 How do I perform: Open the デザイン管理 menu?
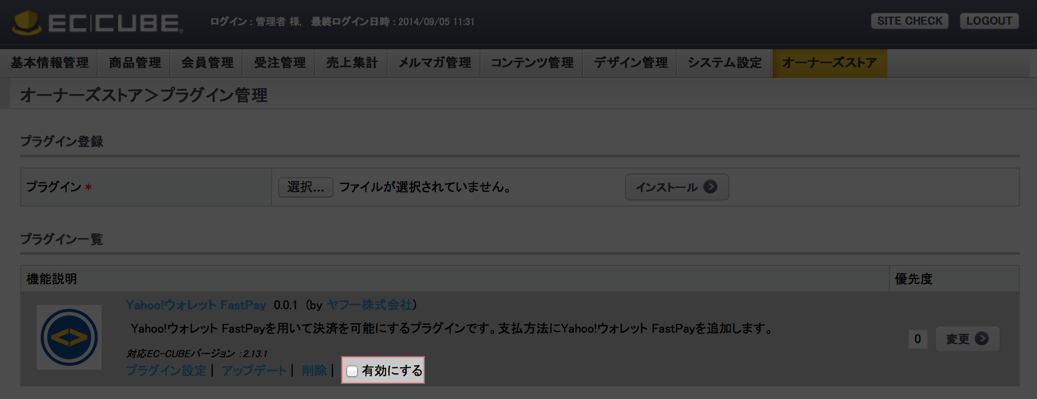(630, 64)
